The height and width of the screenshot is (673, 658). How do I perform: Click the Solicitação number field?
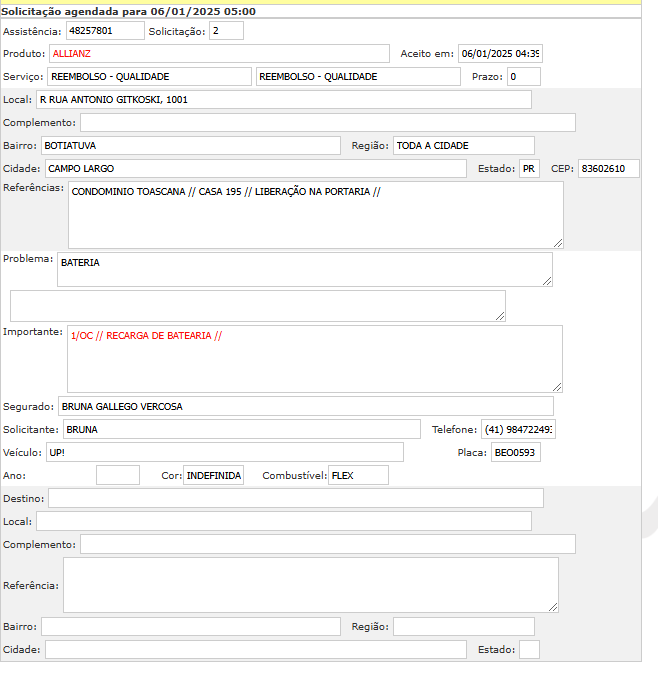coord(226,31)
